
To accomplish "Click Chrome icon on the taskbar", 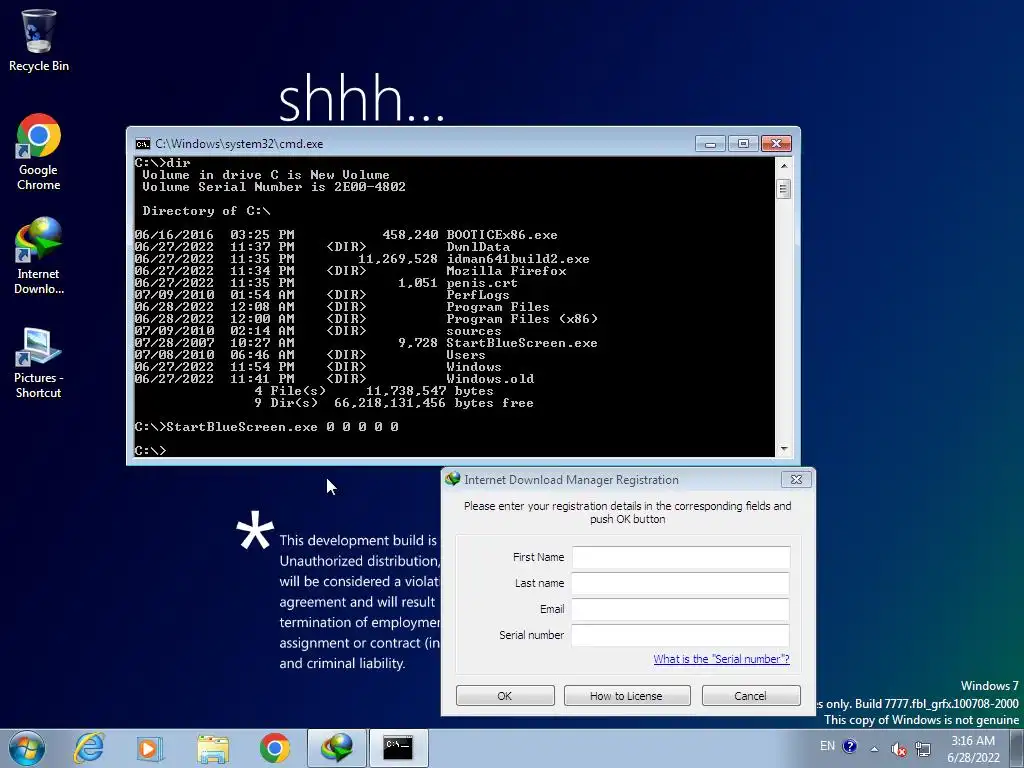I will pyautogui.click(x=274, y=748).
